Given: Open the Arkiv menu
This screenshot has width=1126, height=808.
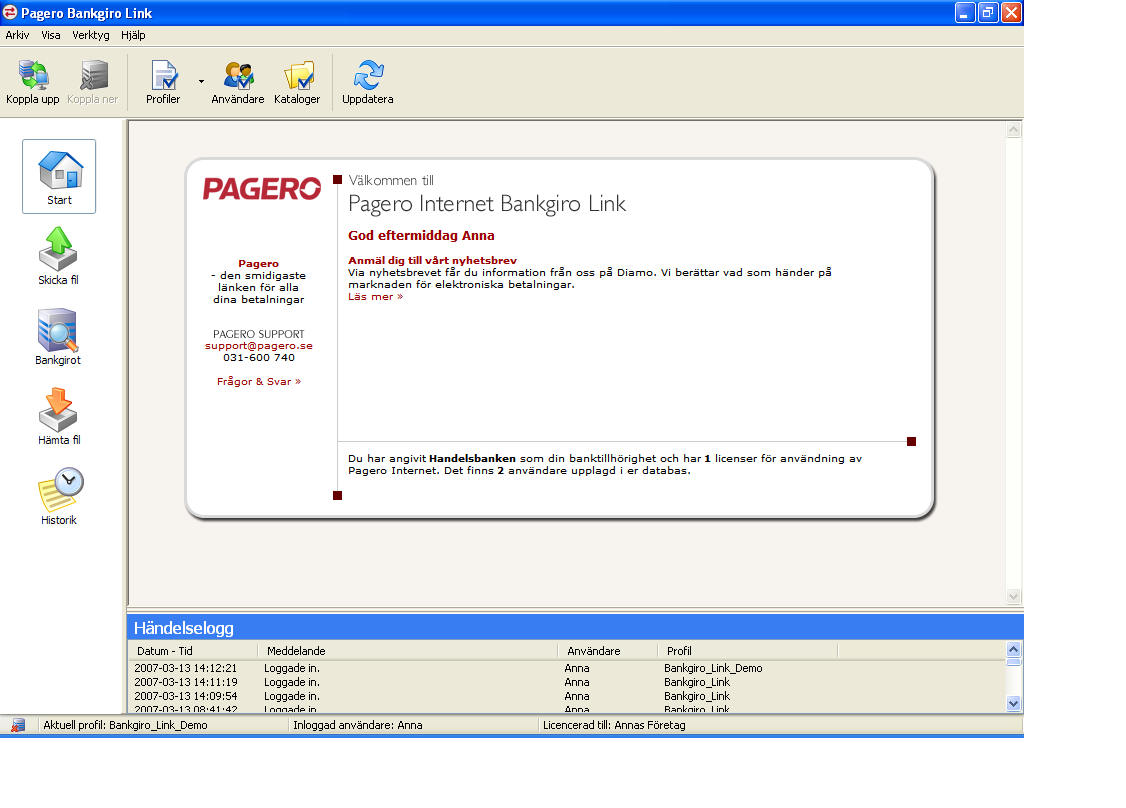Looking at the screenshot, I should 17,35.
